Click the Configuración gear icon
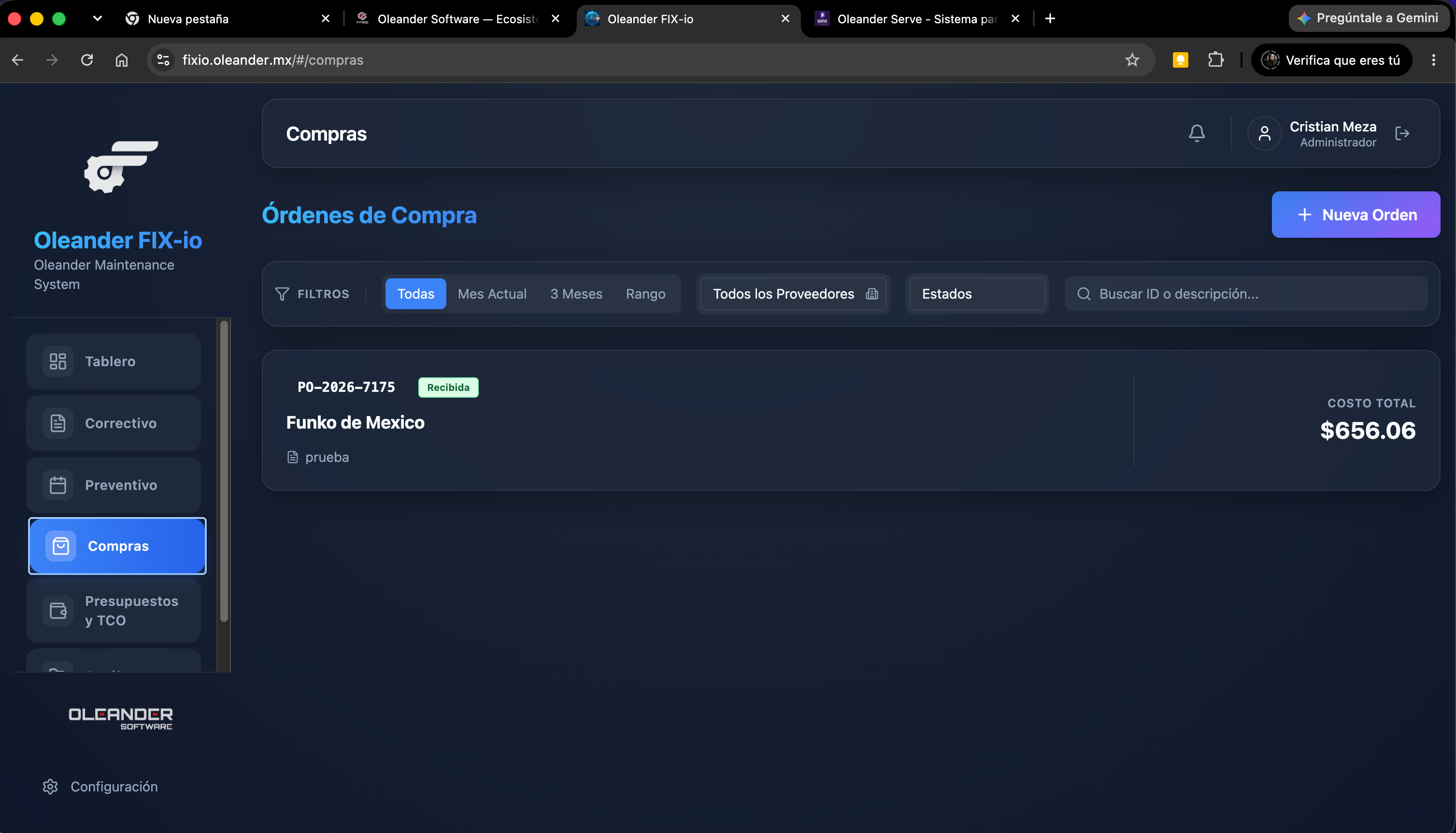 (50, 786)
